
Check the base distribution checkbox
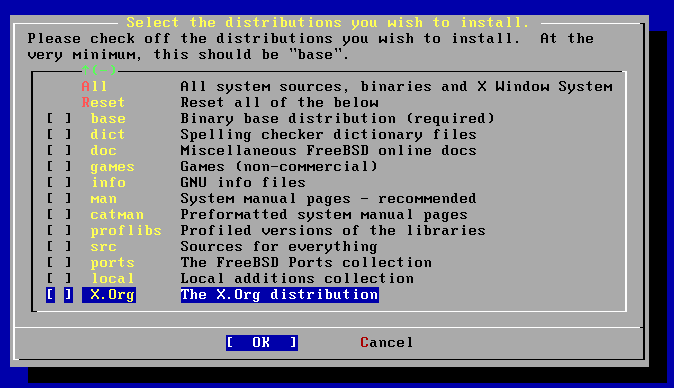[59, 119]
